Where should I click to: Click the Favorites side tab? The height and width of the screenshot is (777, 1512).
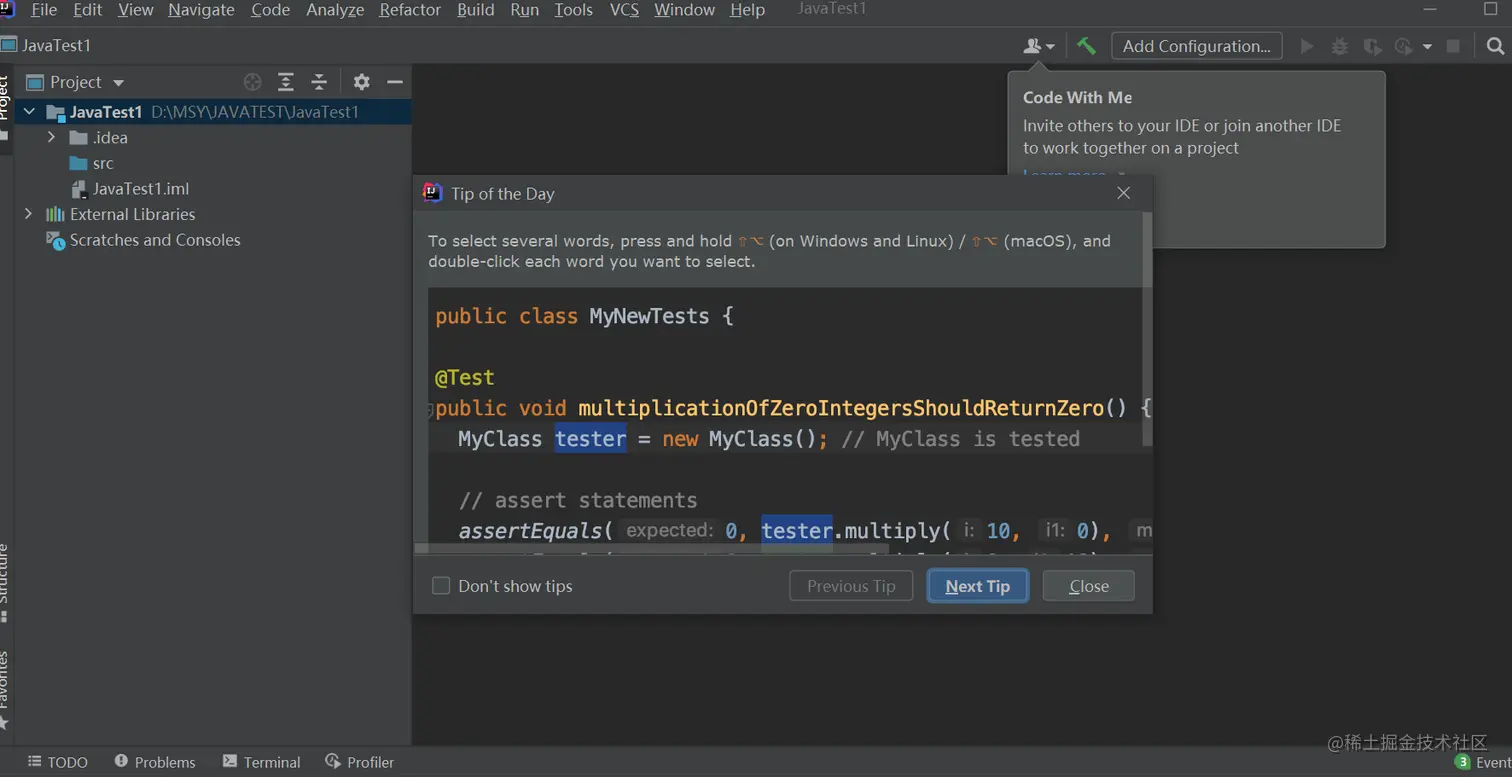5,690
